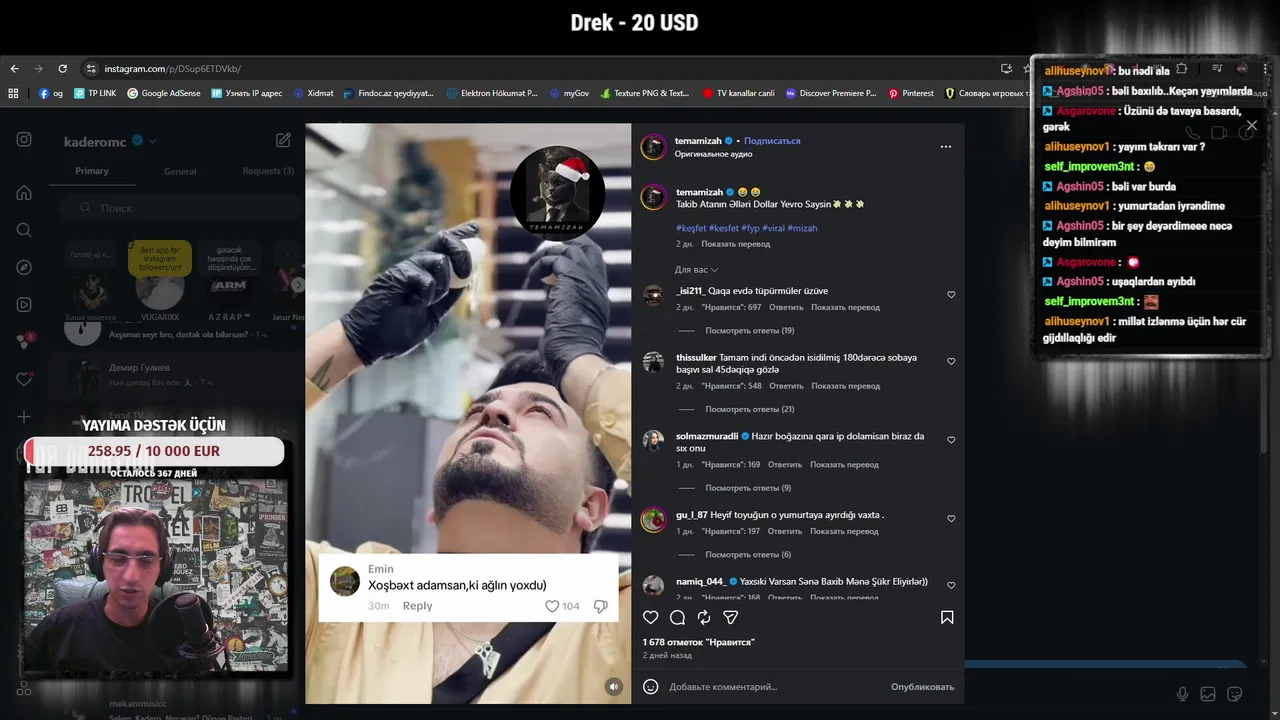The image size is (1280, 720).
Task: Expand Посмотреть ответы (6) replies
Action: [x=748, y=555]
